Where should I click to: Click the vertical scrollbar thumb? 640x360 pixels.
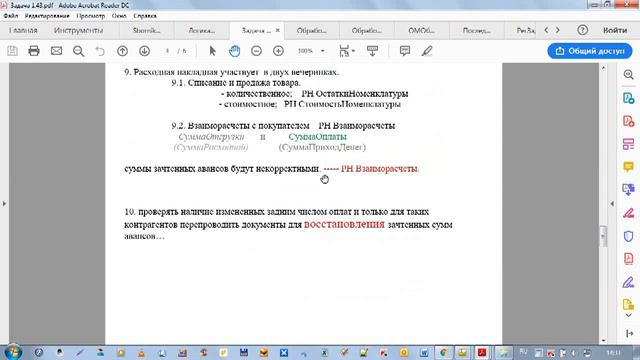[x=603, y=236]
